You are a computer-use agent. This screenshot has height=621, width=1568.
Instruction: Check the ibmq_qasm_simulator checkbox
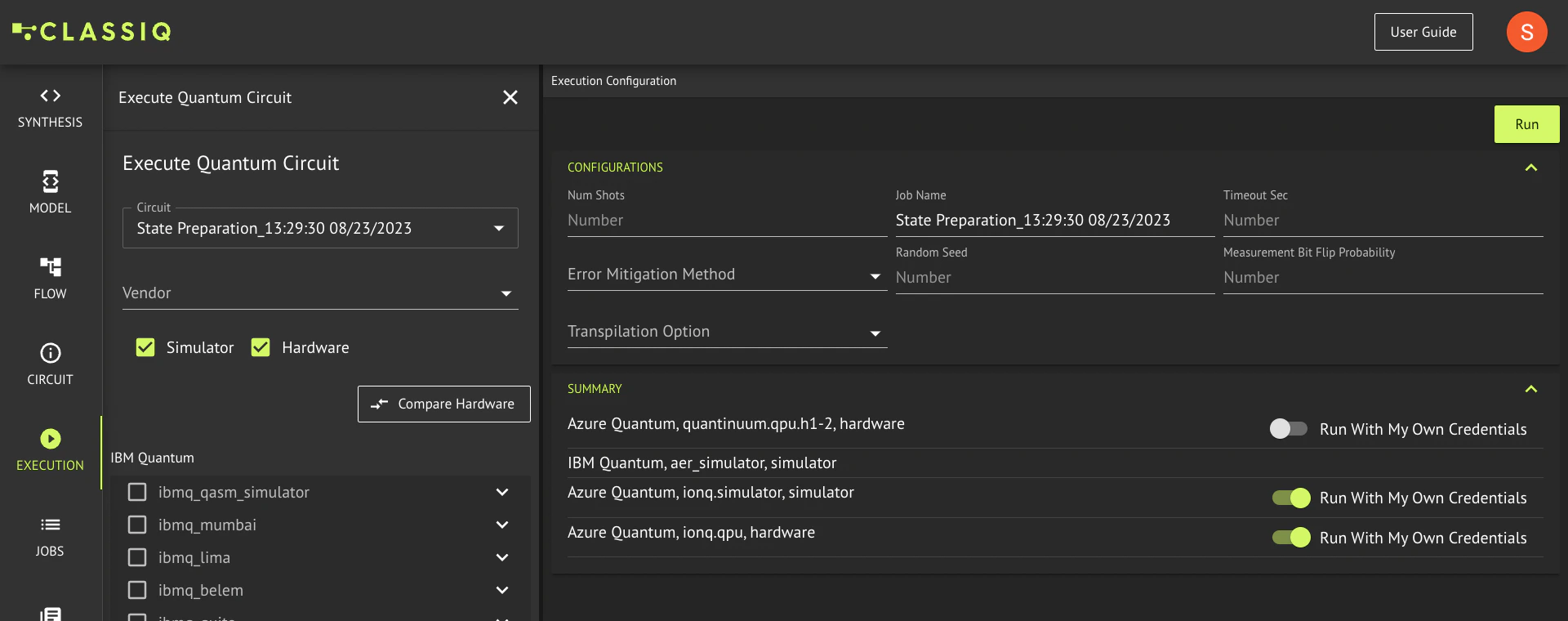(x=137, y=492)
